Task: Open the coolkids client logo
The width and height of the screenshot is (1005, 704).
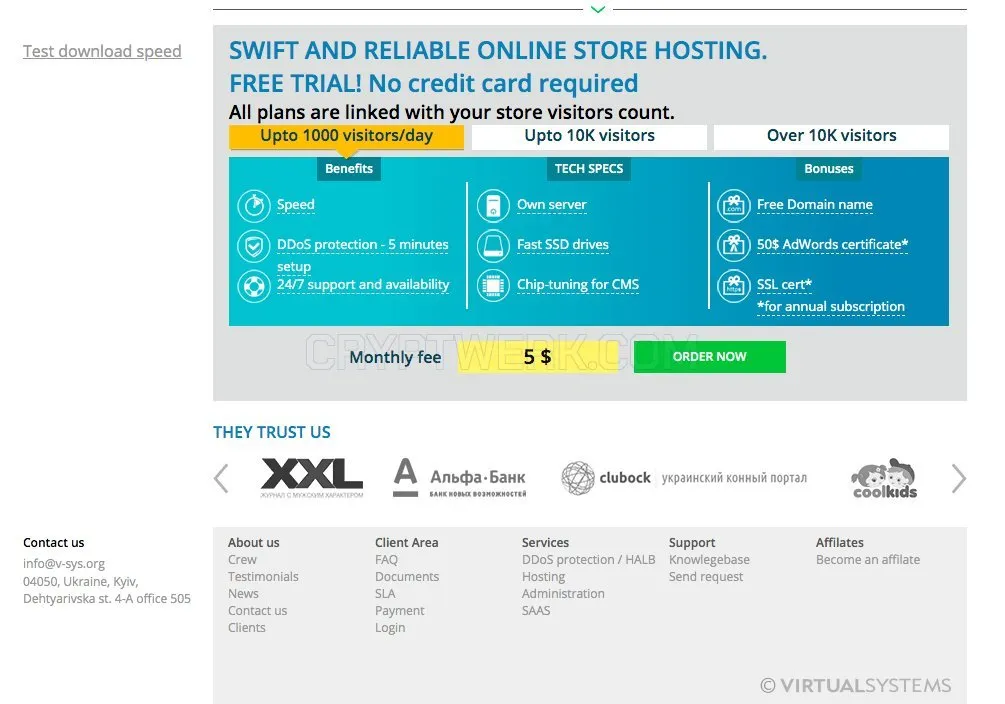Action: [885, 478]
